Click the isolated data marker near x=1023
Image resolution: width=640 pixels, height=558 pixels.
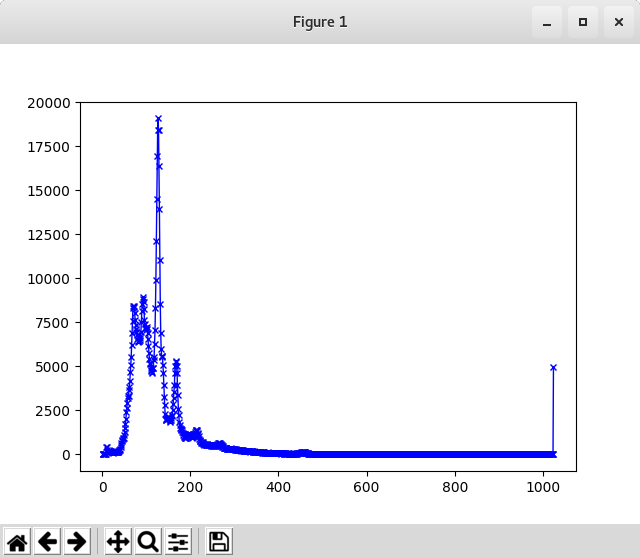[x=553, y=368]
